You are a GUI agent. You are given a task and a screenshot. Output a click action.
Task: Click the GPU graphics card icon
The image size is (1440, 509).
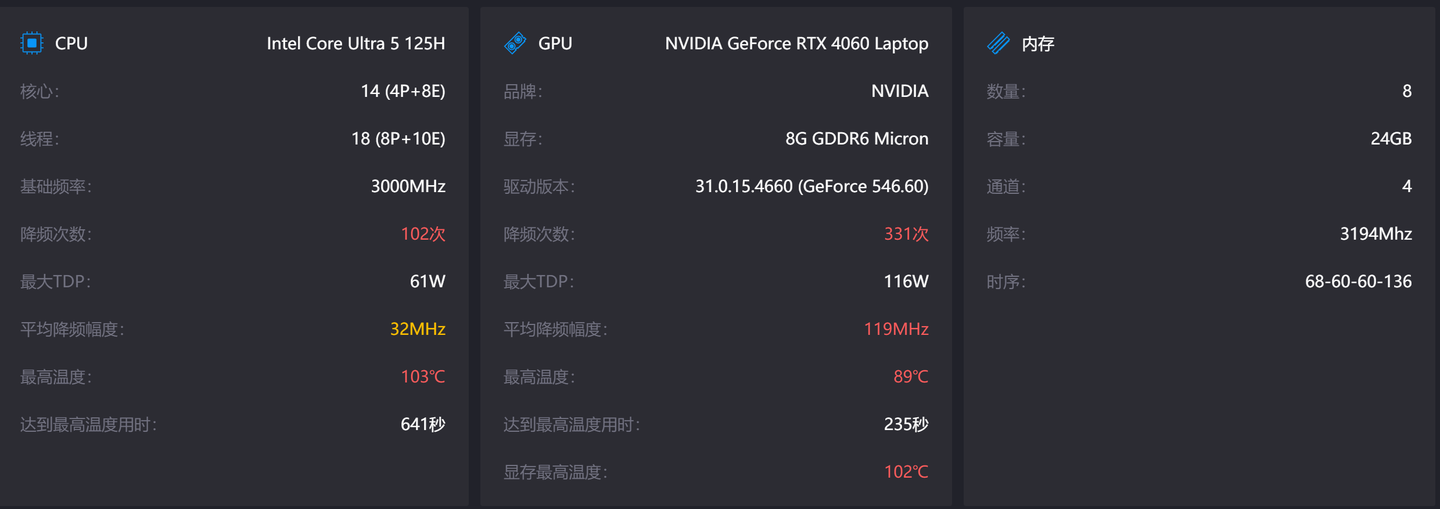[515, 43]
